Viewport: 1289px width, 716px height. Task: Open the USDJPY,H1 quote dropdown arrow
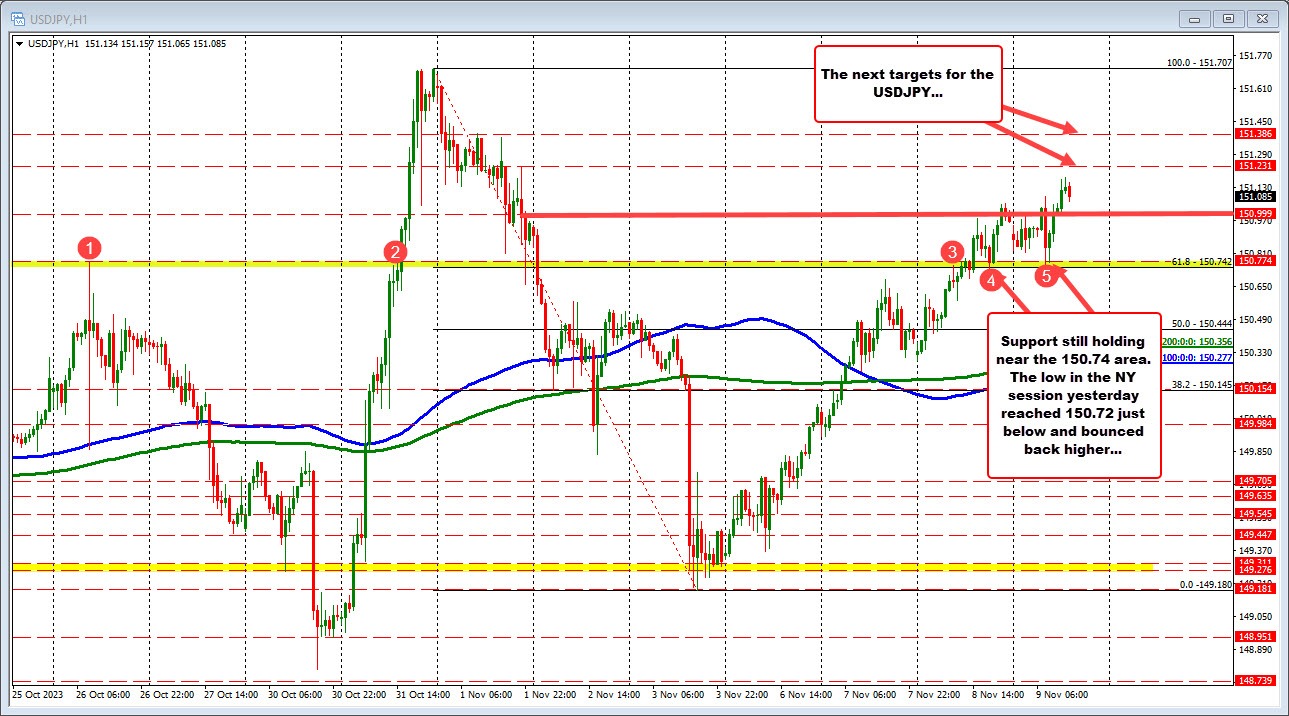pos(19,43)
